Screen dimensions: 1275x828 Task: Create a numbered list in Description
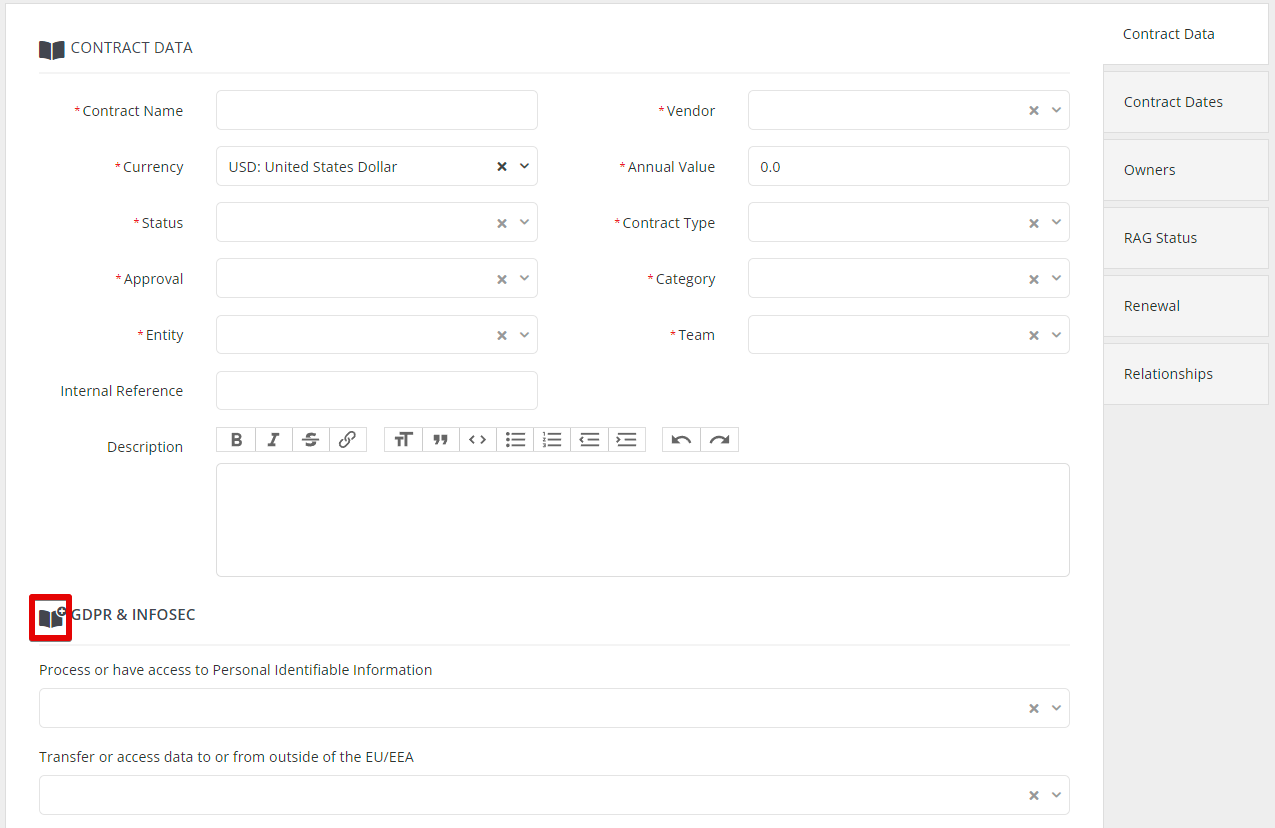coord(552,440)
